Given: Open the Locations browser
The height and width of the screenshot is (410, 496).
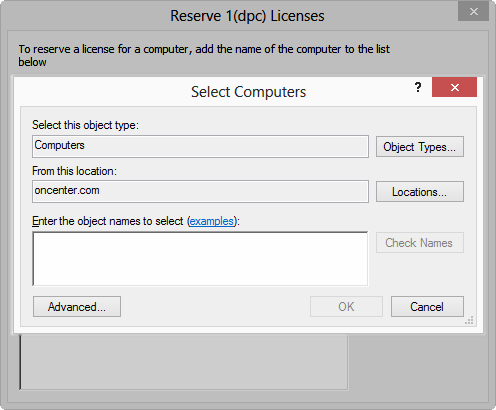Looking at the screenshot, I should 420,192.
